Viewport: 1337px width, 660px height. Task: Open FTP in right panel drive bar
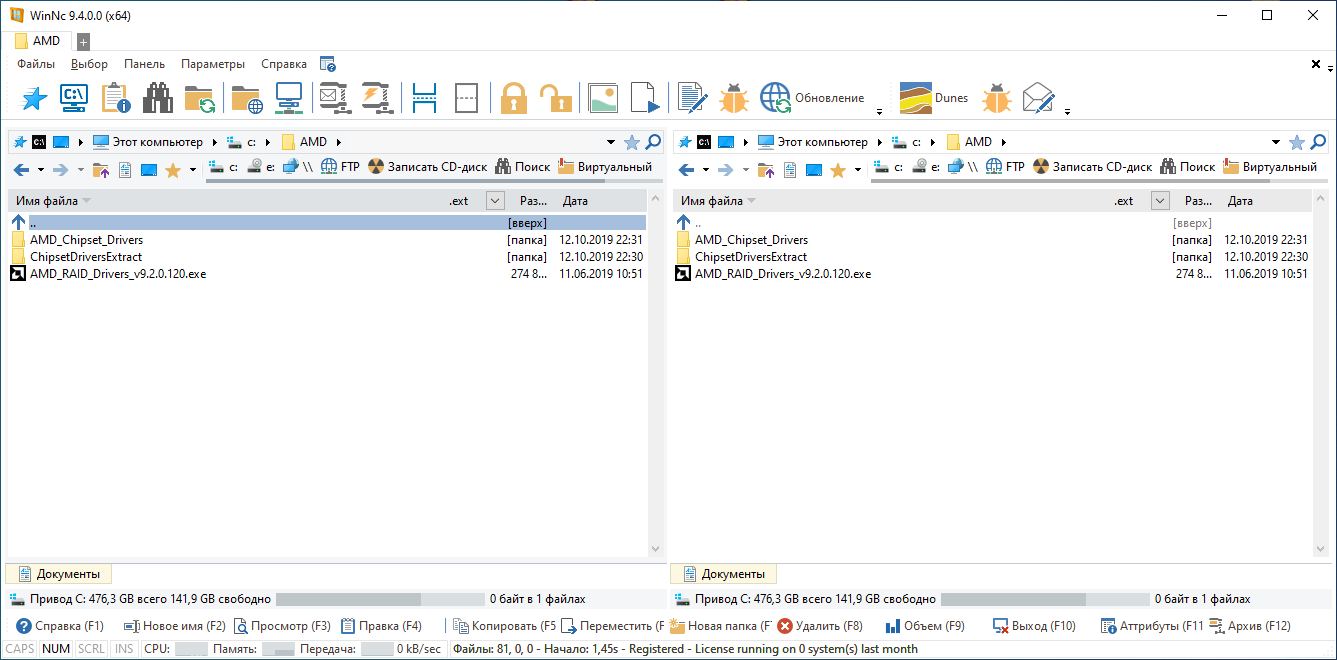[1005, 168]
